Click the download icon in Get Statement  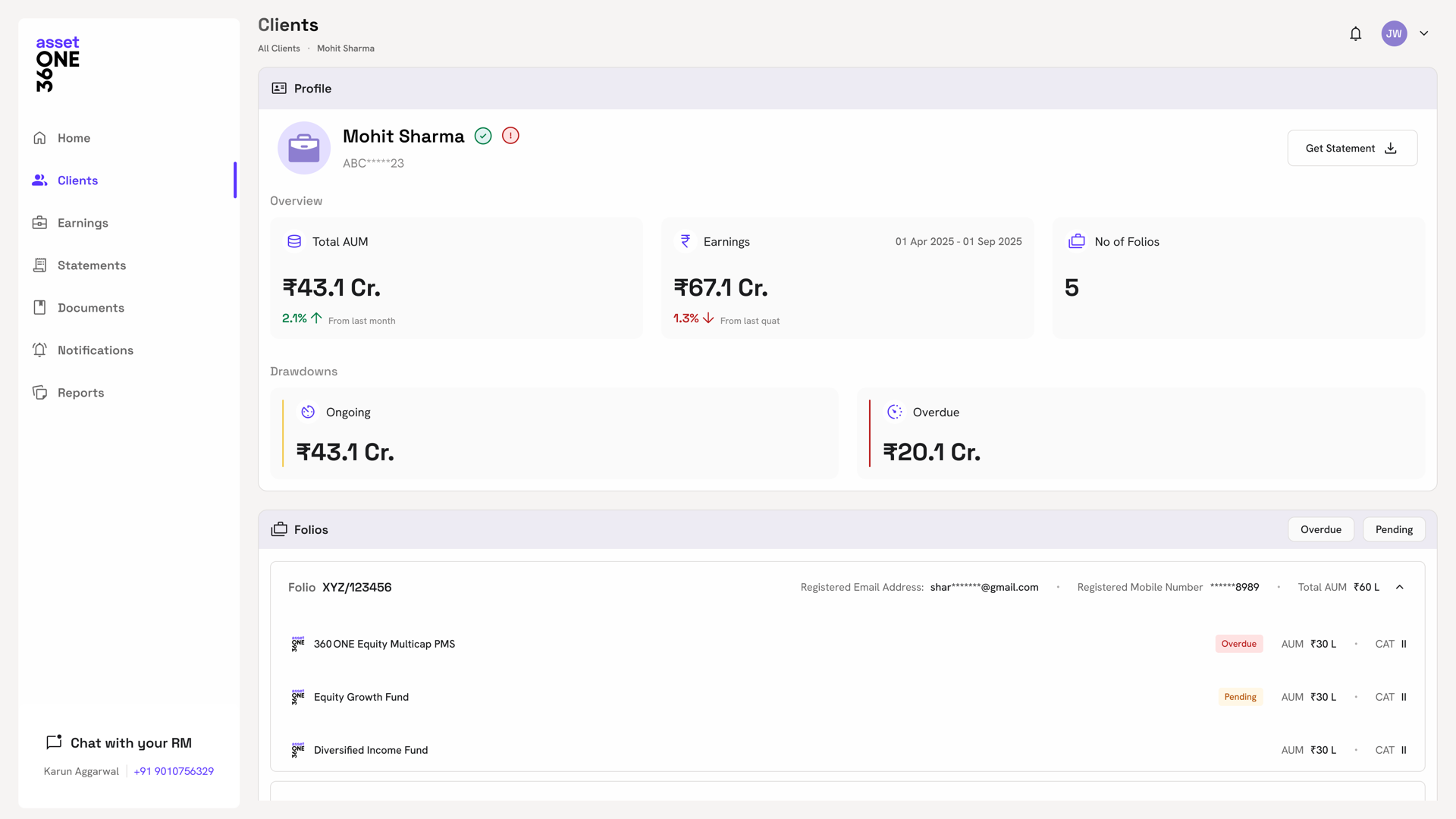click(1391, 149)
